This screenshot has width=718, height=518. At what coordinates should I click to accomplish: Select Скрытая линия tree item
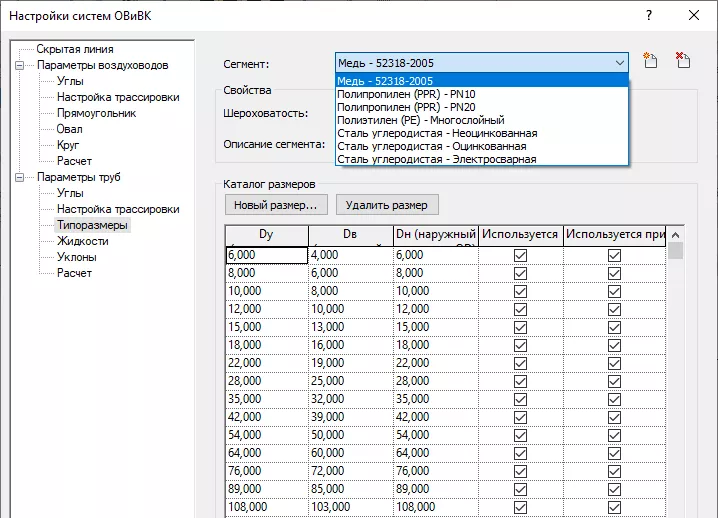point(75,49)
